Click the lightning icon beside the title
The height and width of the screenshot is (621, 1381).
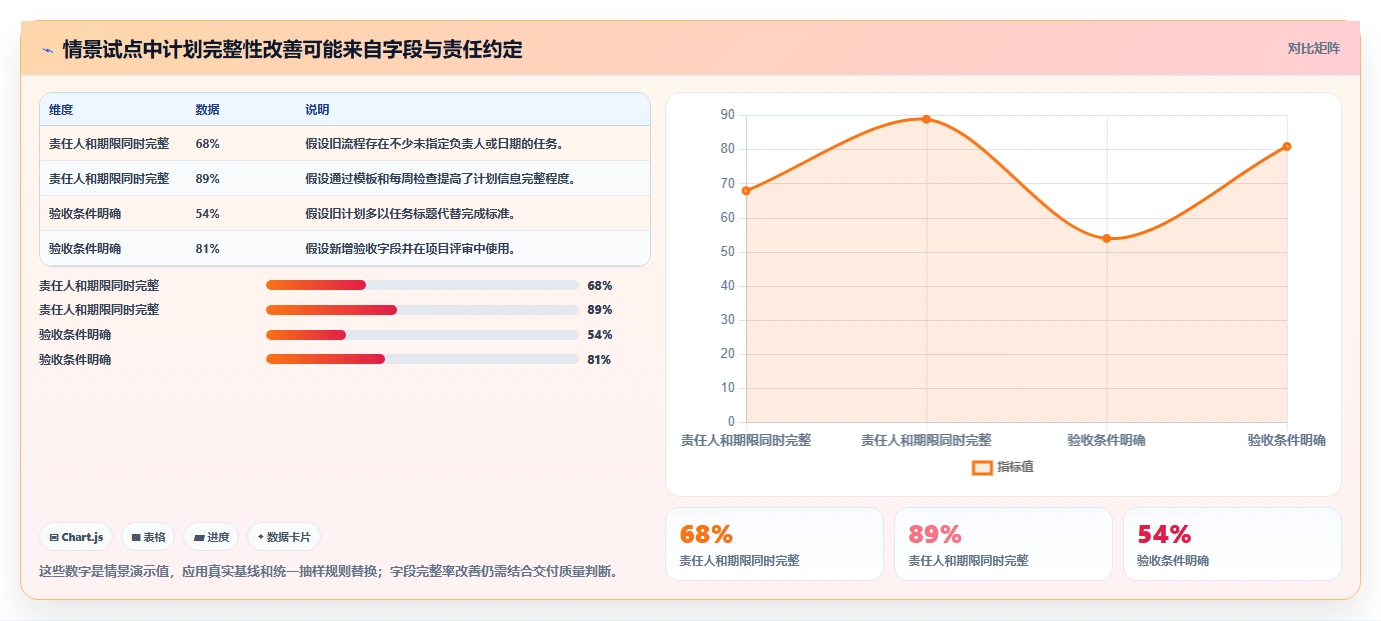(x=47, y=49)
